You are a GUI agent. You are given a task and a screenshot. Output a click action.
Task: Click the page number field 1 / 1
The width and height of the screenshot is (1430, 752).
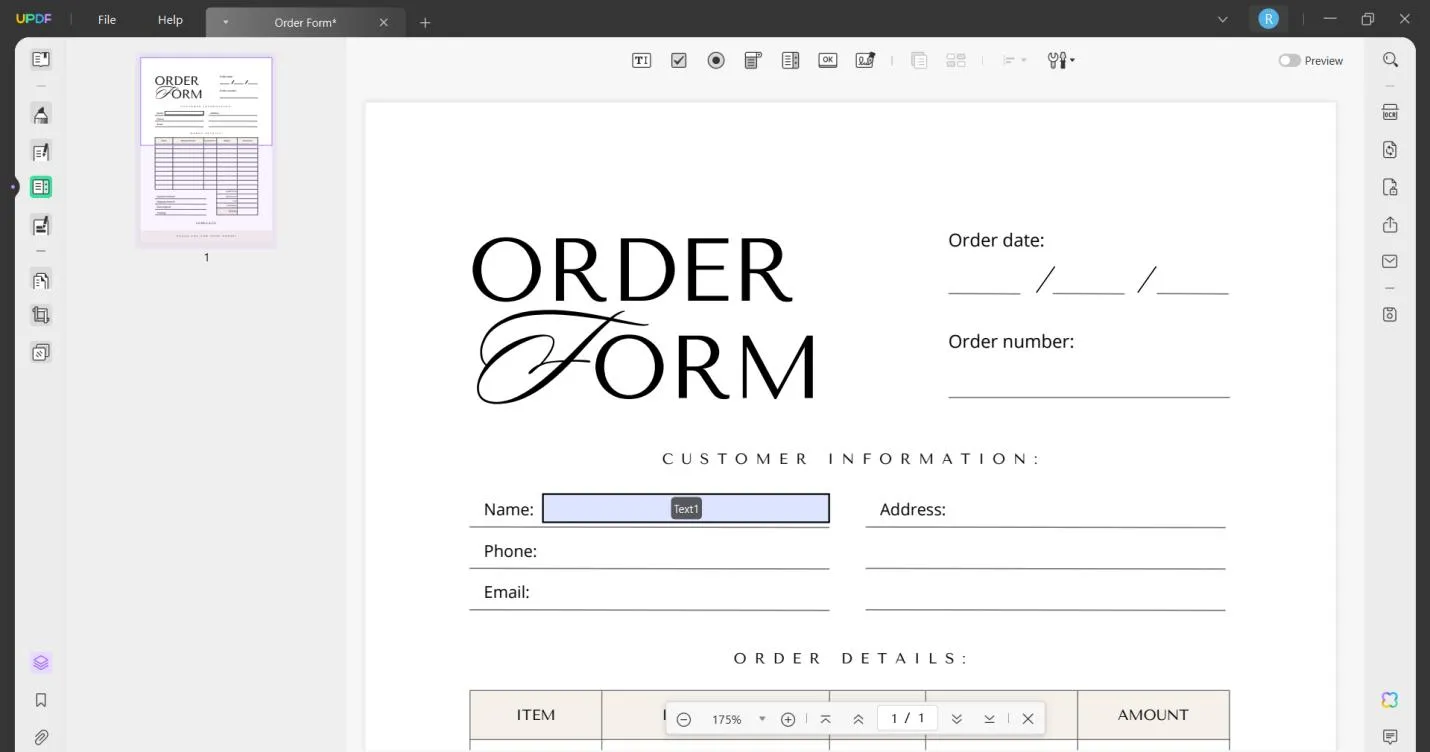pos(907,718)
